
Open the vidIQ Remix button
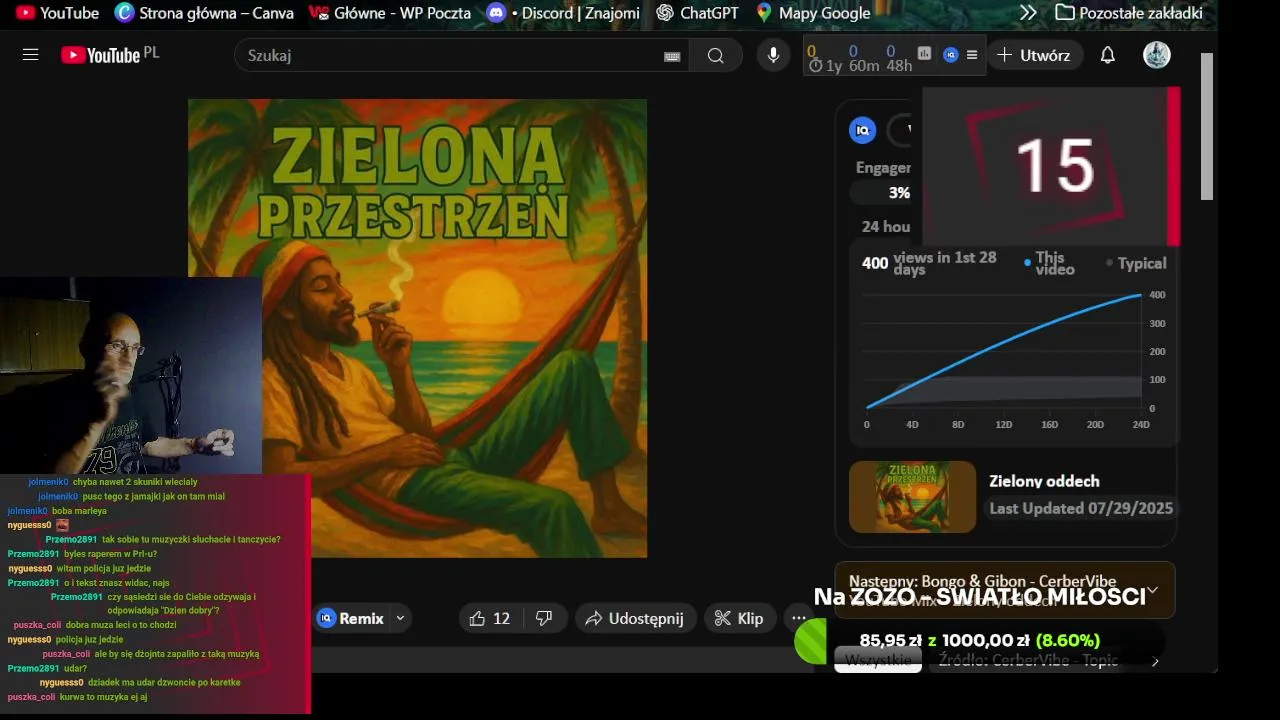point(351,618)
